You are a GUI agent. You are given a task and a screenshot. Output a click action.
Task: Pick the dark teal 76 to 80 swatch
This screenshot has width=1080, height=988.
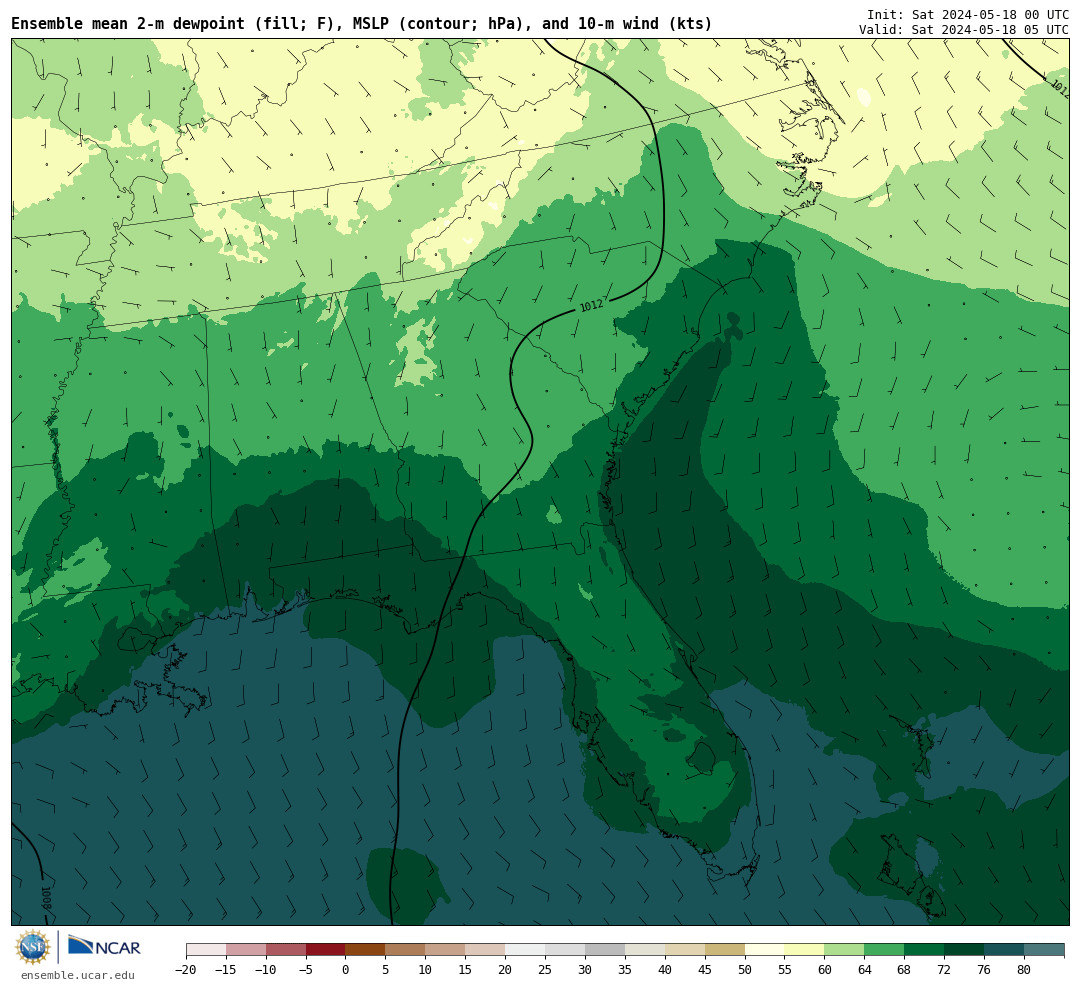[x=1005, y=950]
